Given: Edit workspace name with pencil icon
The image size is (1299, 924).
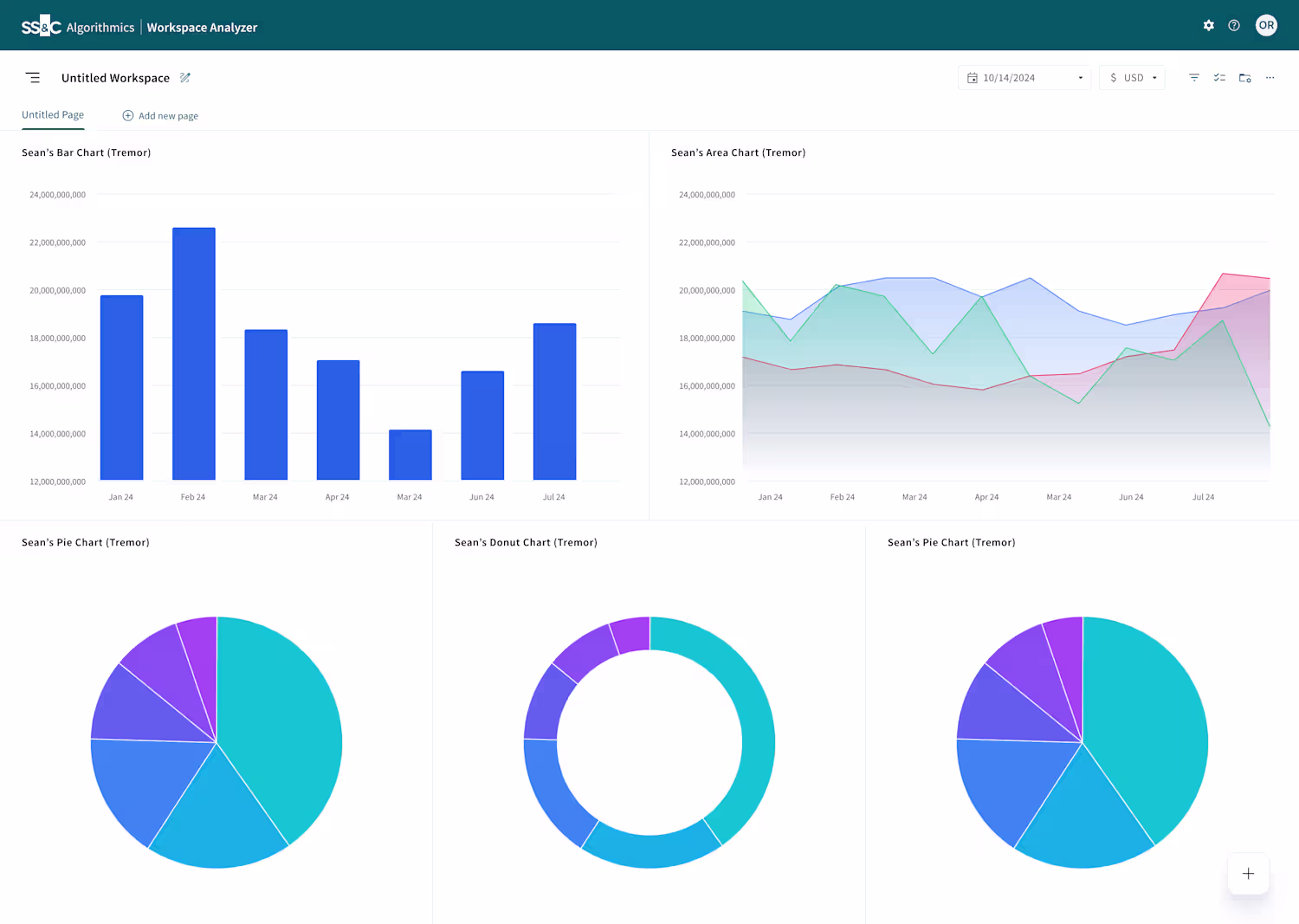Looking at the screenshot, I should pos(185,78).
